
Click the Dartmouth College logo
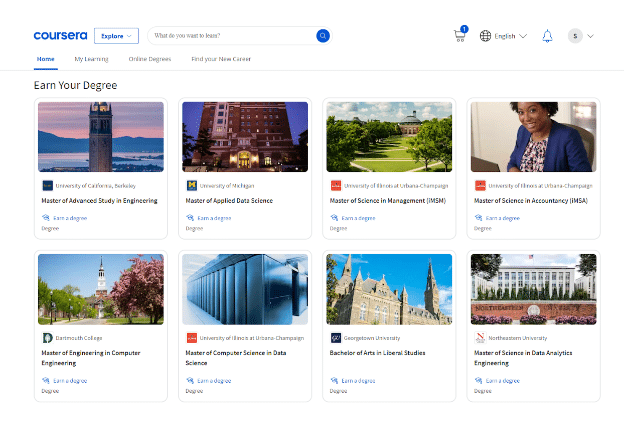click(x=47, y=338)
